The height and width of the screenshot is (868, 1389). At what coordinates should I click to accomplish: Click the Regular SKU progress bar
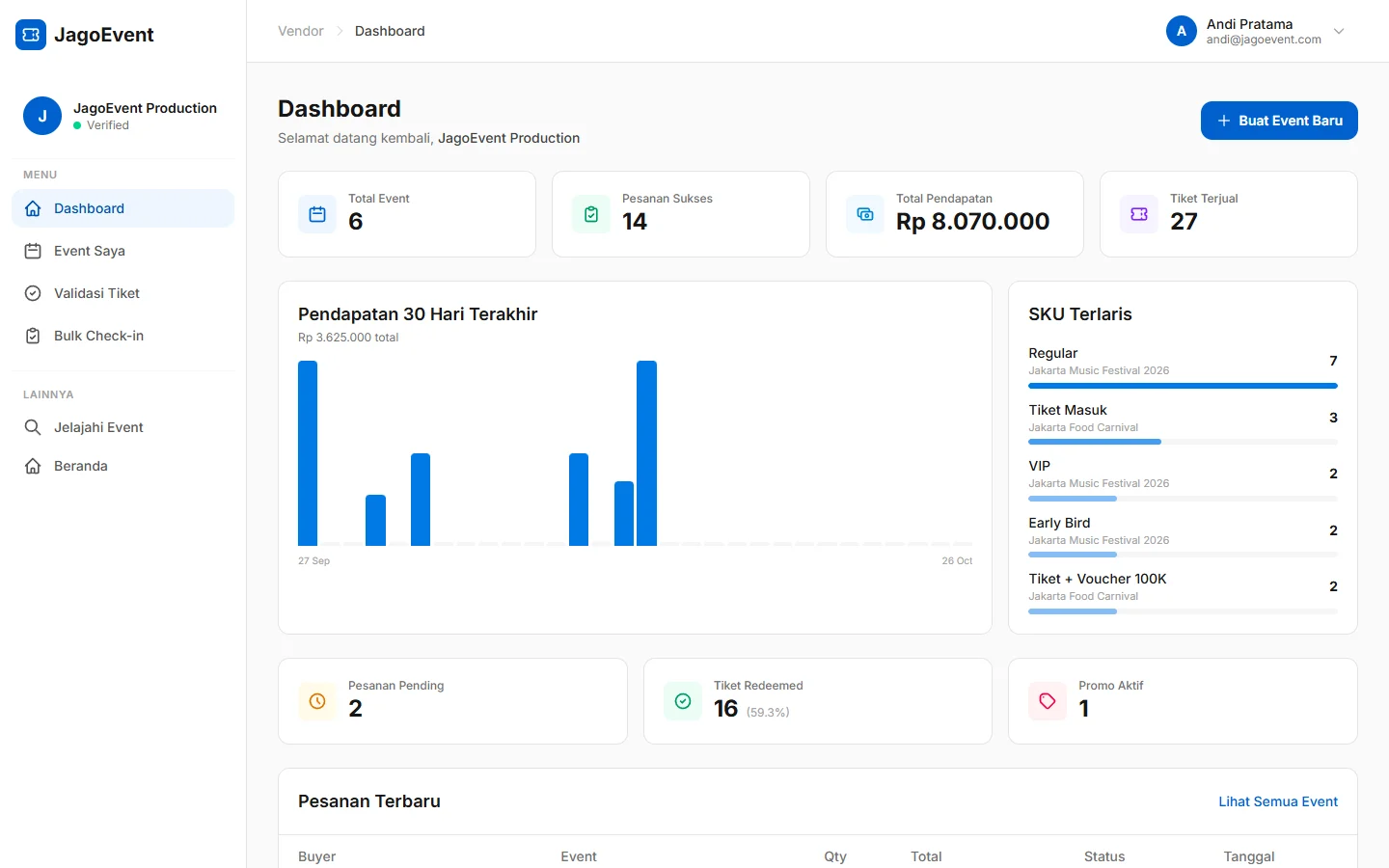pyautogui.click(x=1183, y=386)
